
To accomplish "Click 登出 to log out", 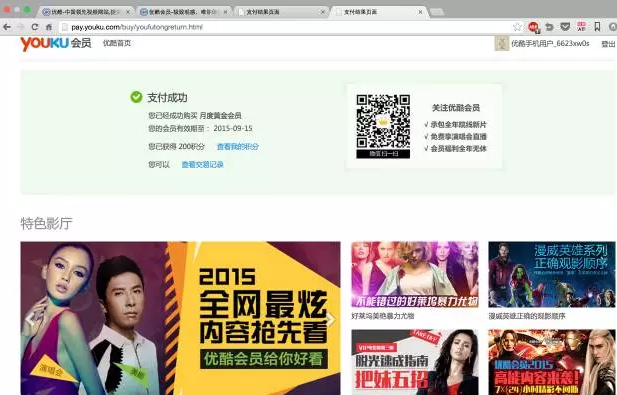I will coord(608,44).
